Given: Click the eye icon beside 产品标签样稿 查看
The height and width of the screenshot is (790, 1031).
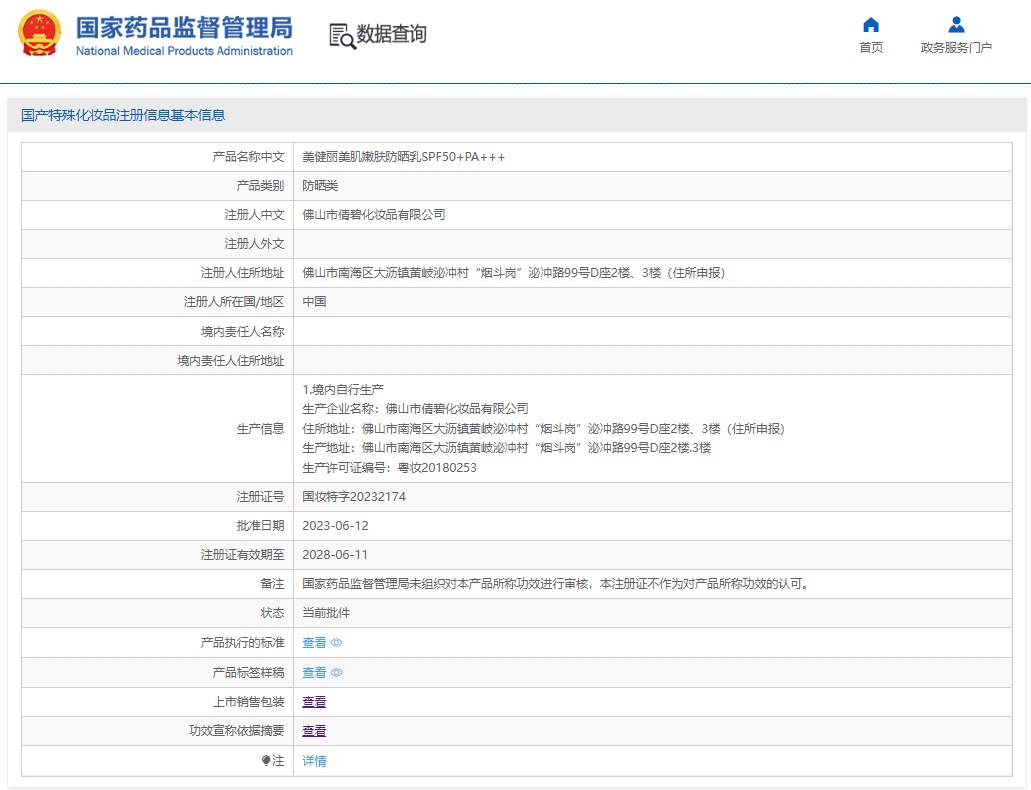Looking at the screenshot, I should point(337,673).
